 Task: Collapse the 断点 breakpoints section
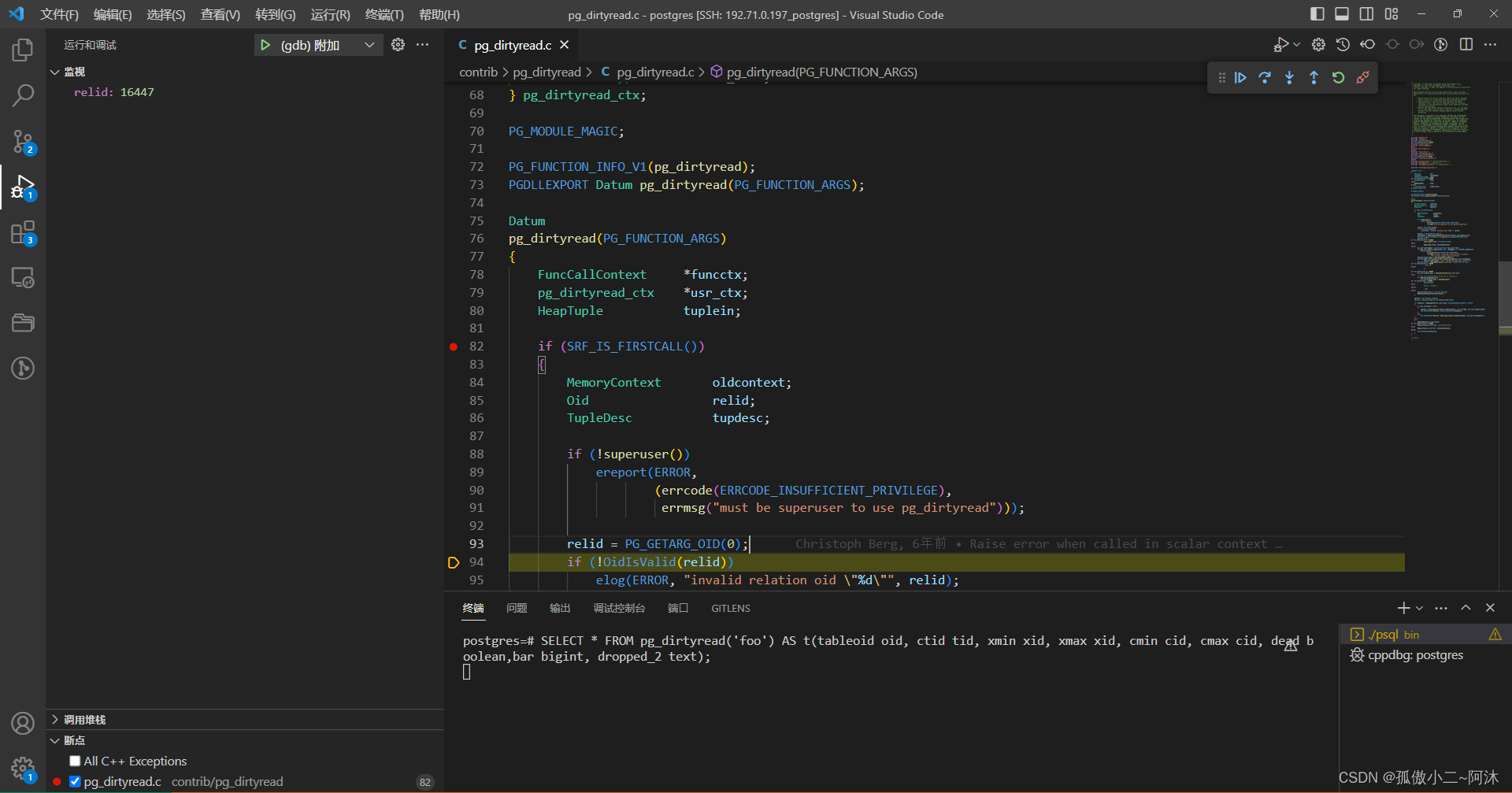[54, 740]
